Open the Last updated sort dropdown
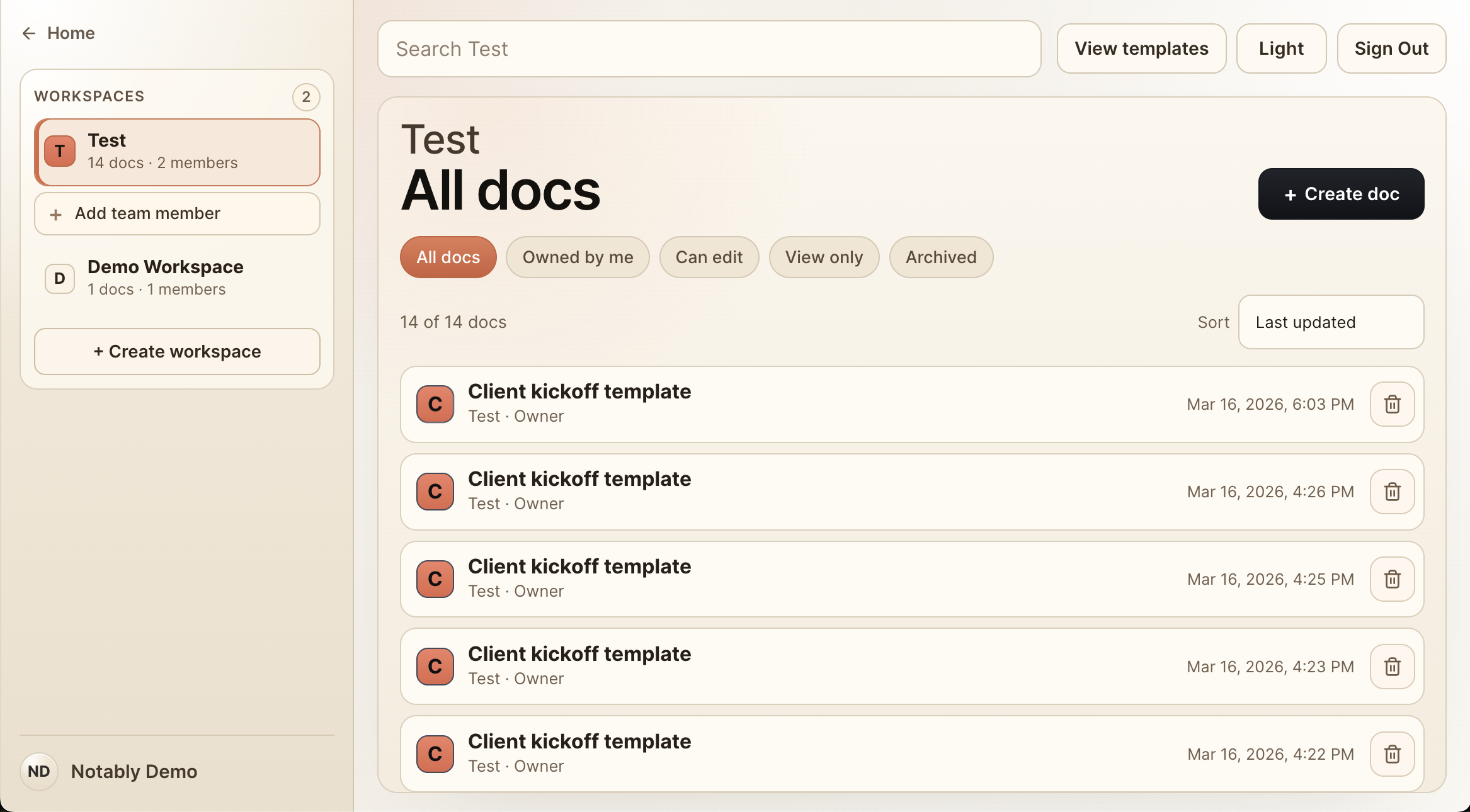Screen dimensions: 1470x812 click(1331, 322)
